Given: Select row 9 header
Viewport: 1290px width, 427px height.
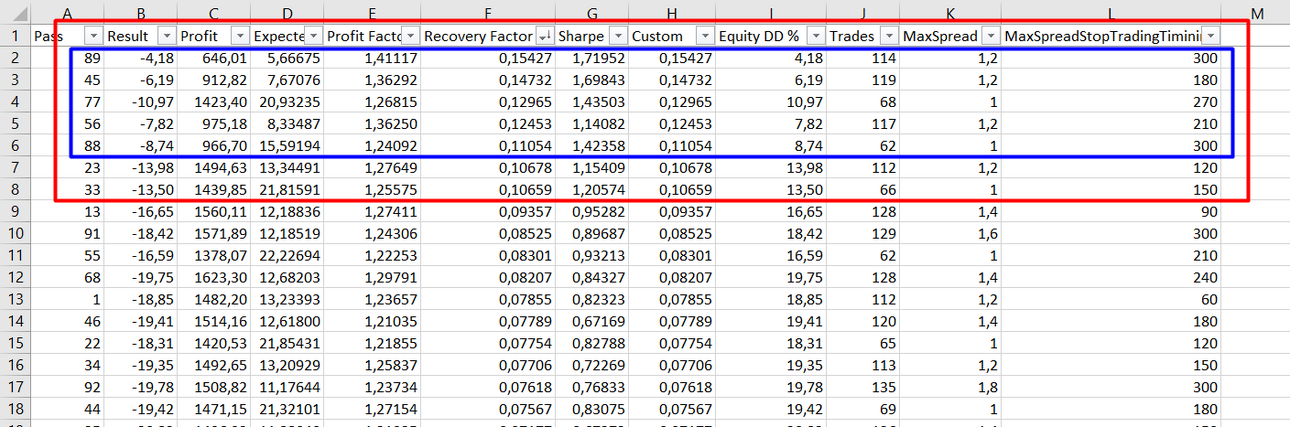Looking at the screenshot, I should (15, 211).
